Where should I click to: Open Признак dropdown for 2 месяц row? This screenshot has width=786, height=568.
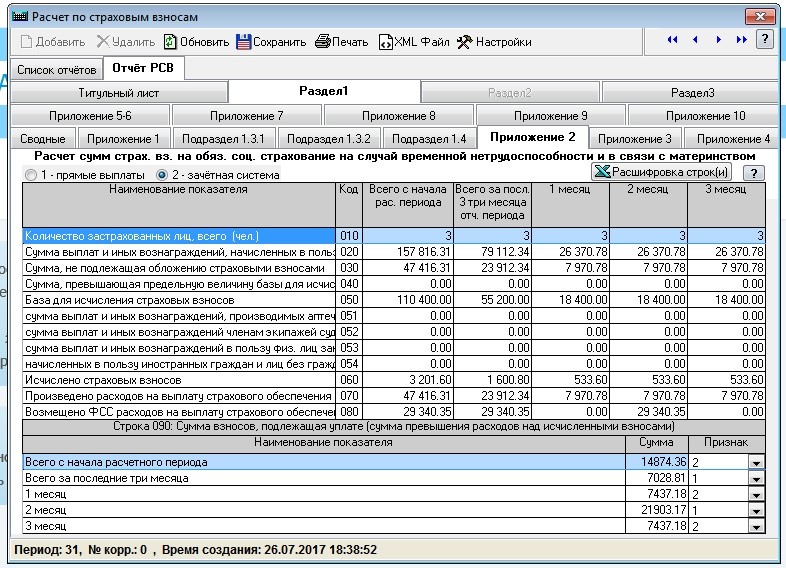(756, 511)
